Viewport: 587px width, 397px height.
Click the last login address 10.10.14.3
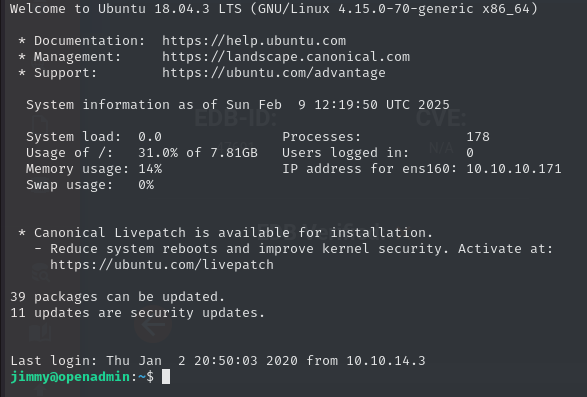coord(386,361)
